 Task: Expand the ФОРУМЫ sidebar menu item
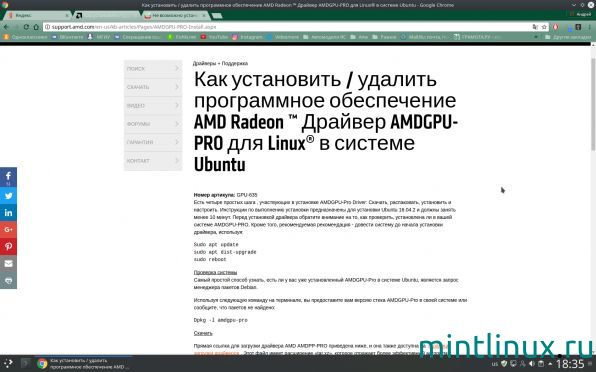pyautogui.click(x=153, y=124)
